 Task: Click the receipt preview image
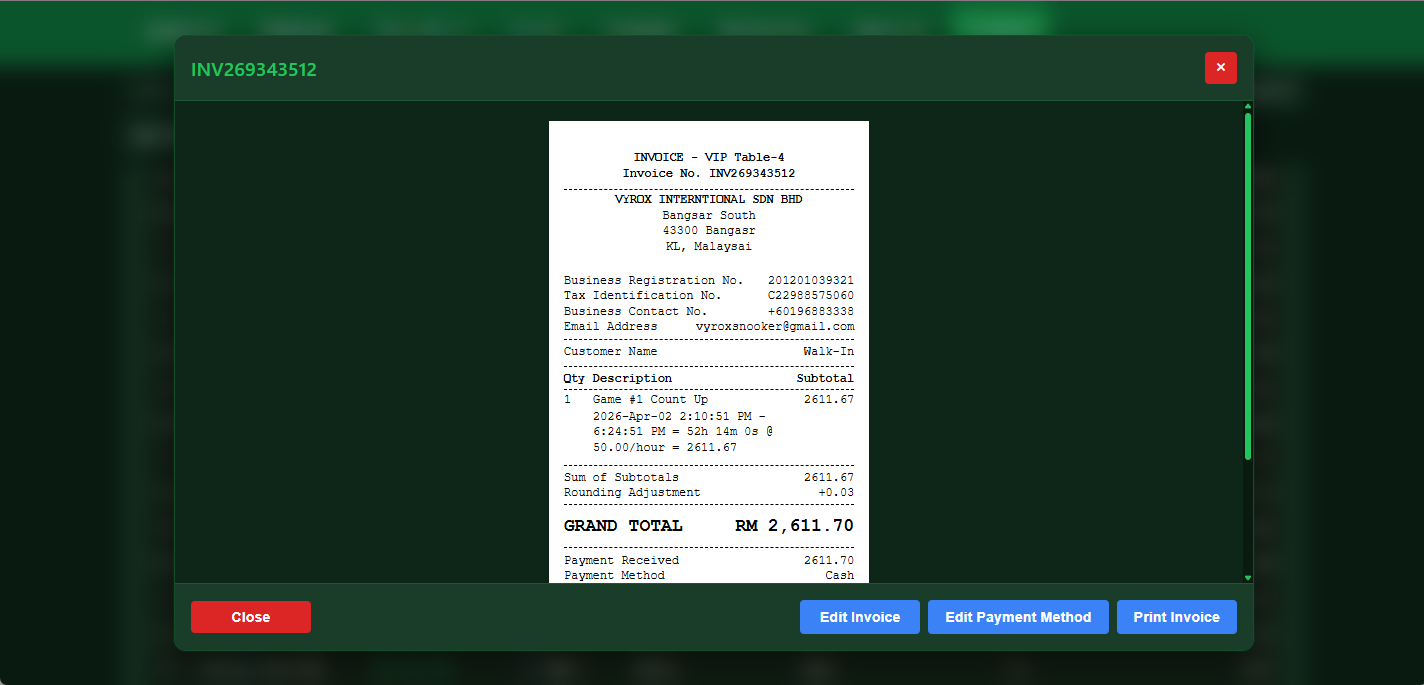[708, 350]
